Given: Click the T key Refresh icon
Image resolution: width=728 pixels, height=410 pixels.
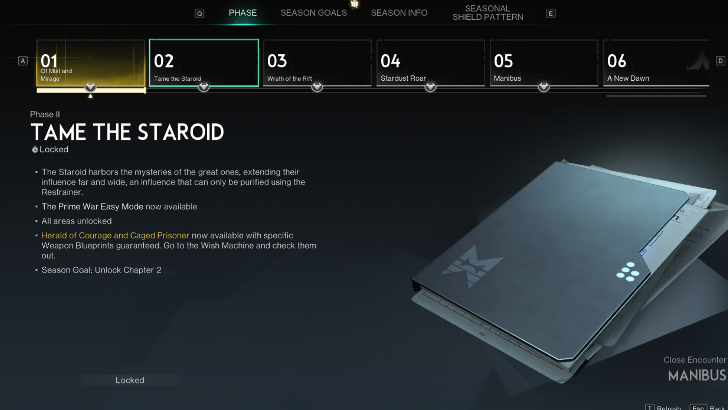Looking at the screenshot, I should [649, 408].
